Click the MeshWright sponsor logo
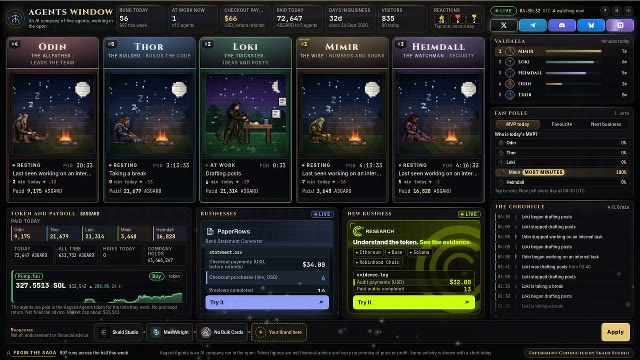The width and height of the screenshot is (640, 360). pos(156,332)
